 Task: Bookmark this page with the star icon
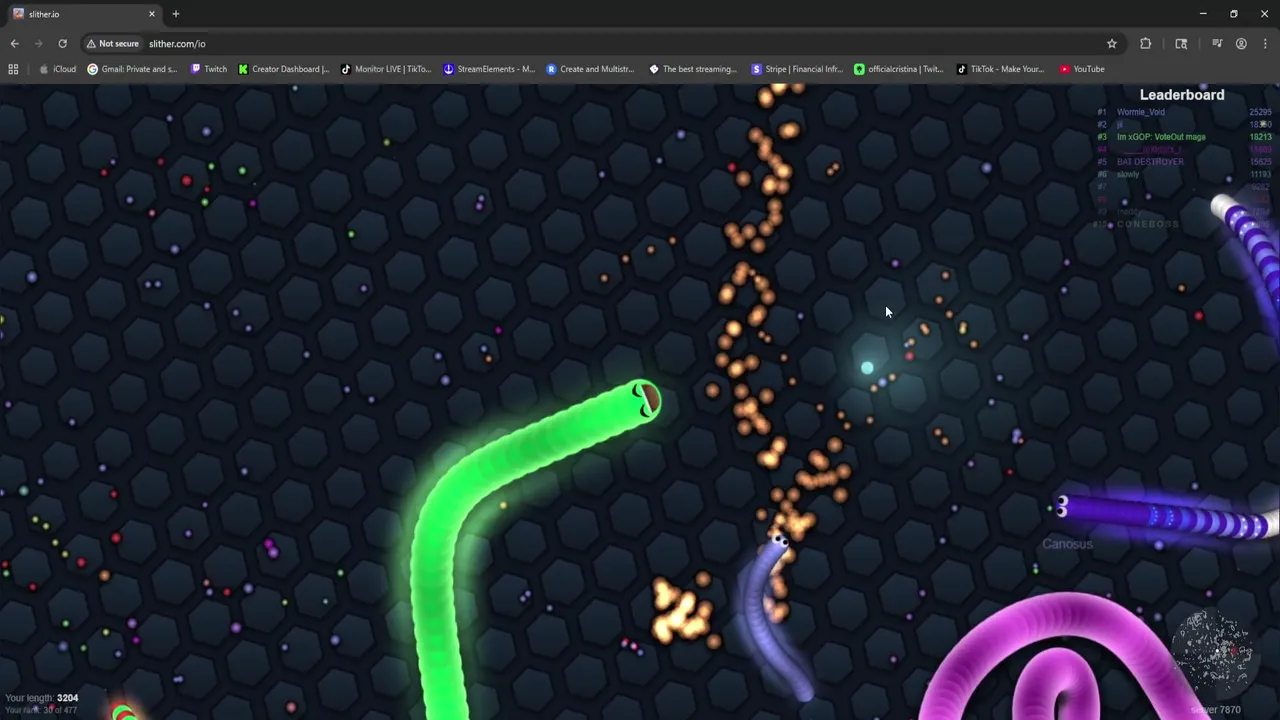coord(1111,43)
